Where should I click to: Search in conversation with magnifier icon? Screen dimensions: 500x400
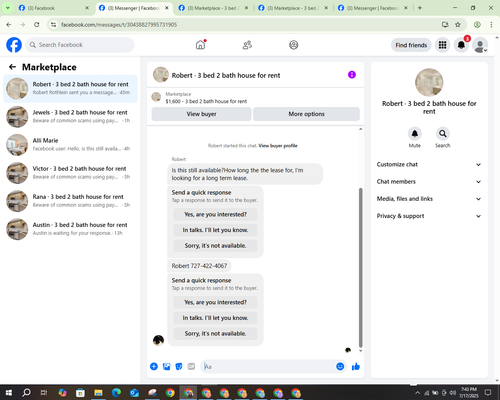(x=443, y=134)
